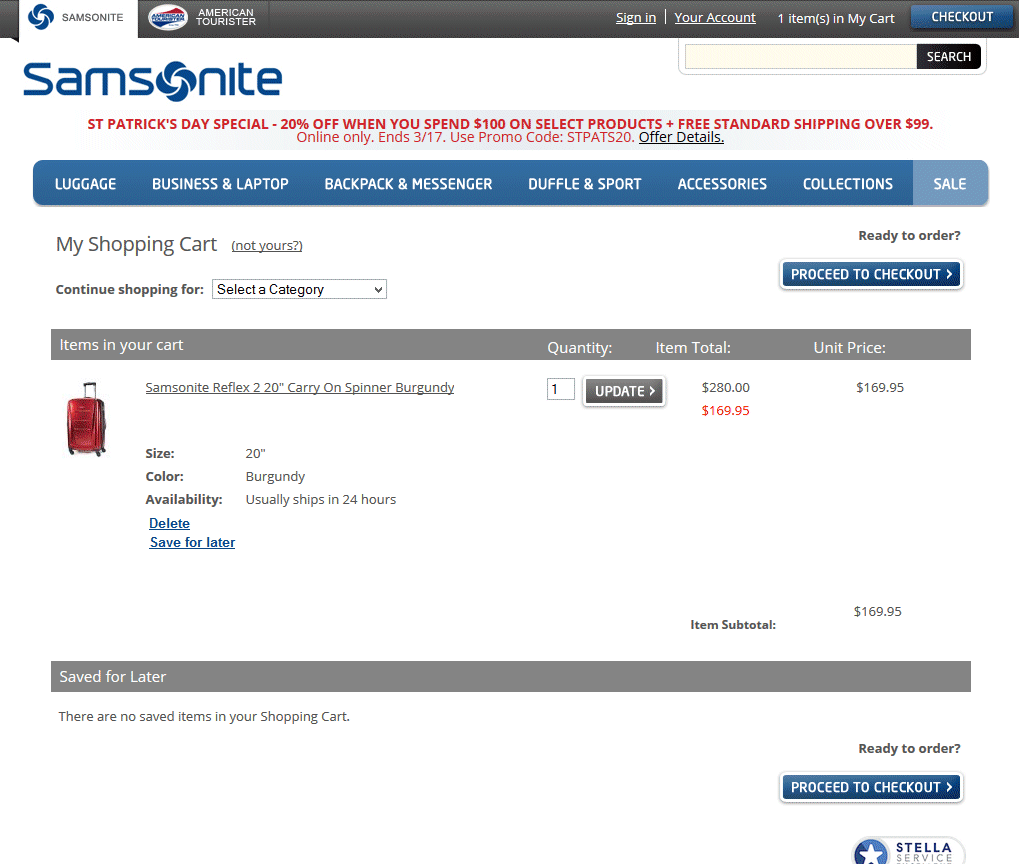Click top Proceed to Checkout button
Image resolution: width=1019 pixels, height=864 pixels.
pyautogui.click(x=871, y=274)
